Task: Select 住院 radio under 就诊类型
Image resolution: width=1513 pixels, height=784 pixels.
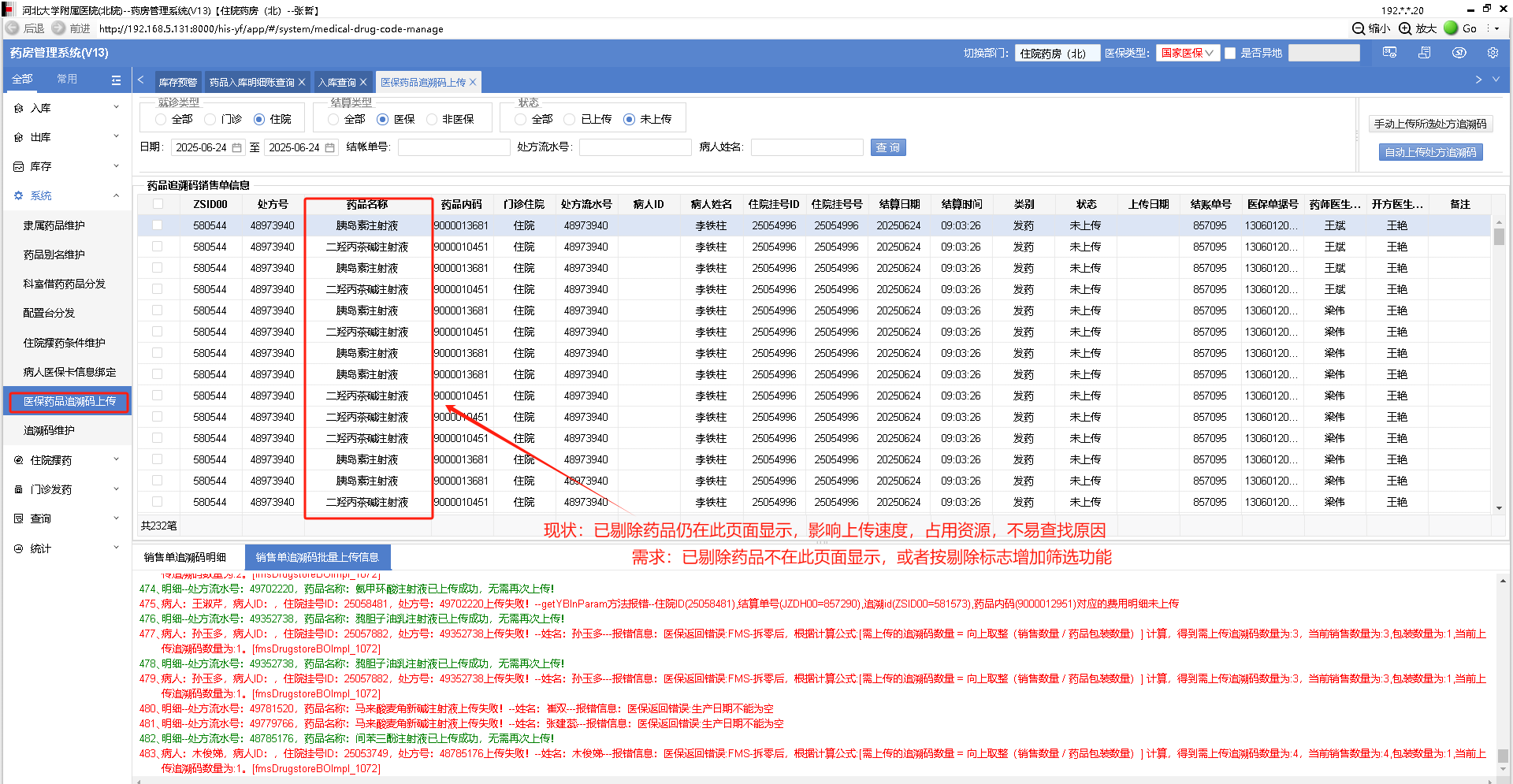Action: (x=259, y=119)
